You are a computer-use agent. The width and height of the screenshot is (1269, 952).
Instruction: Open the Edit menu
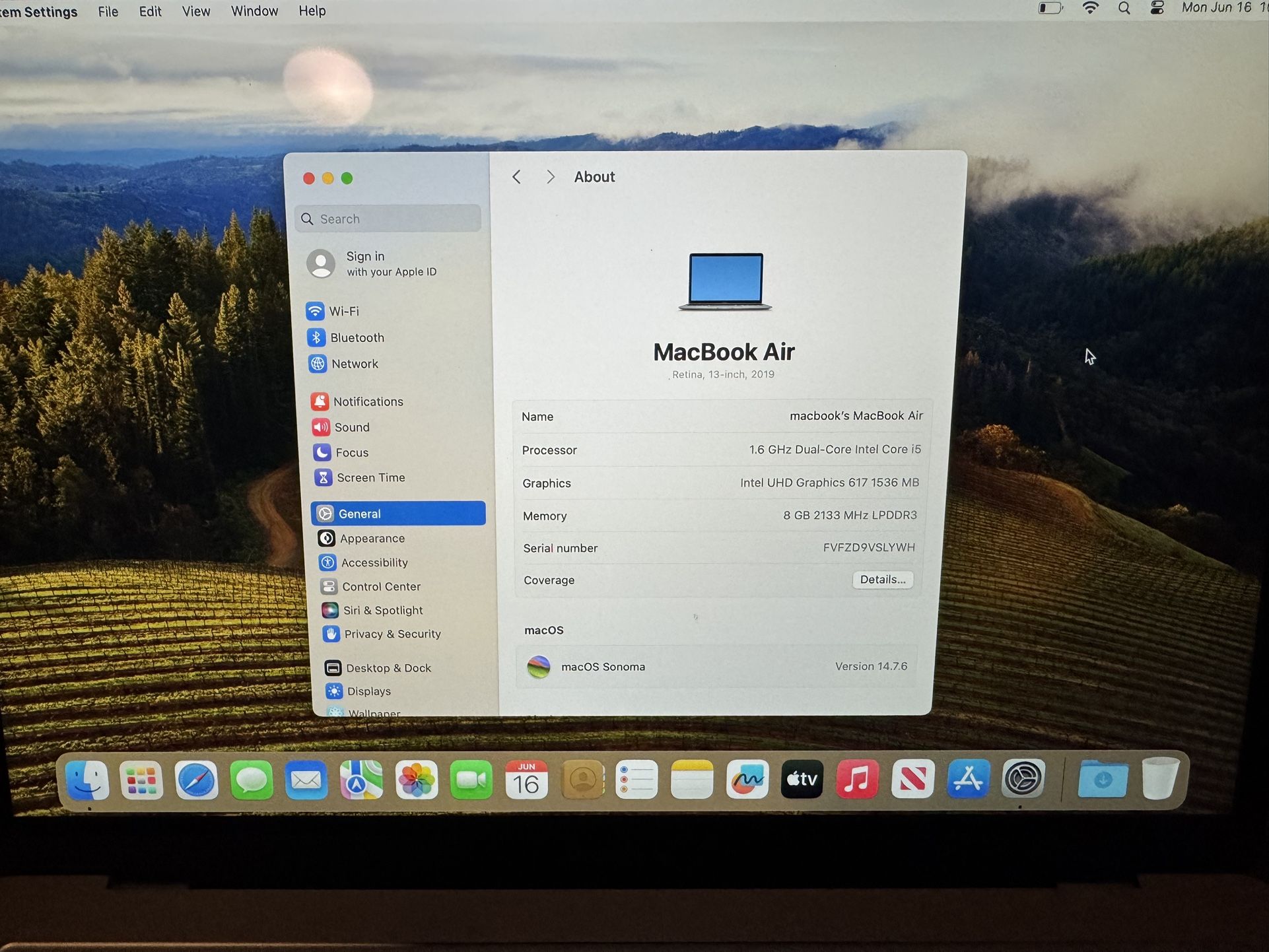(x=150, y=11)
